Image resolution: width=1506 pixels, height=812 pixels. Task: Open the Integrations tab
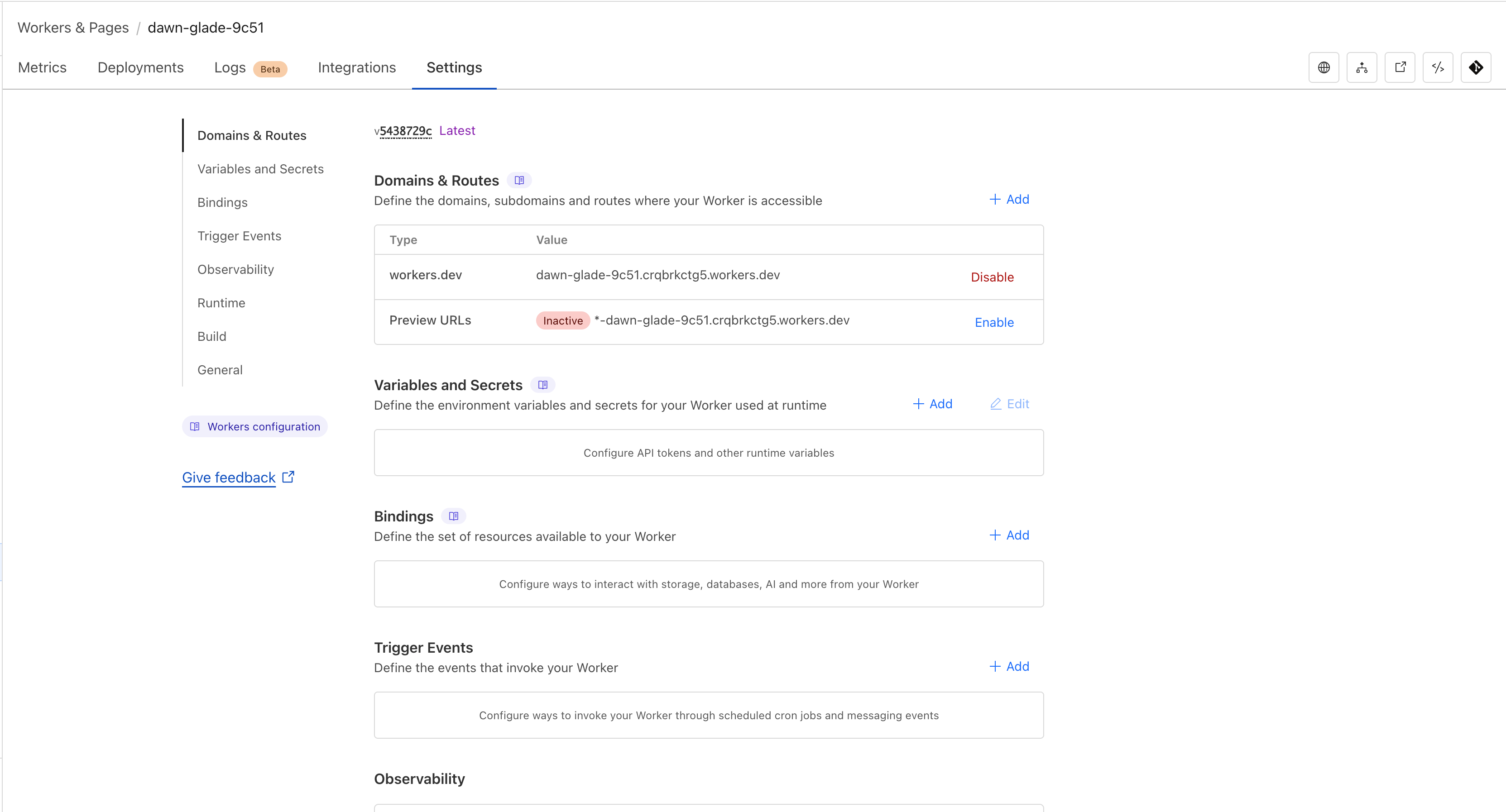357,68
